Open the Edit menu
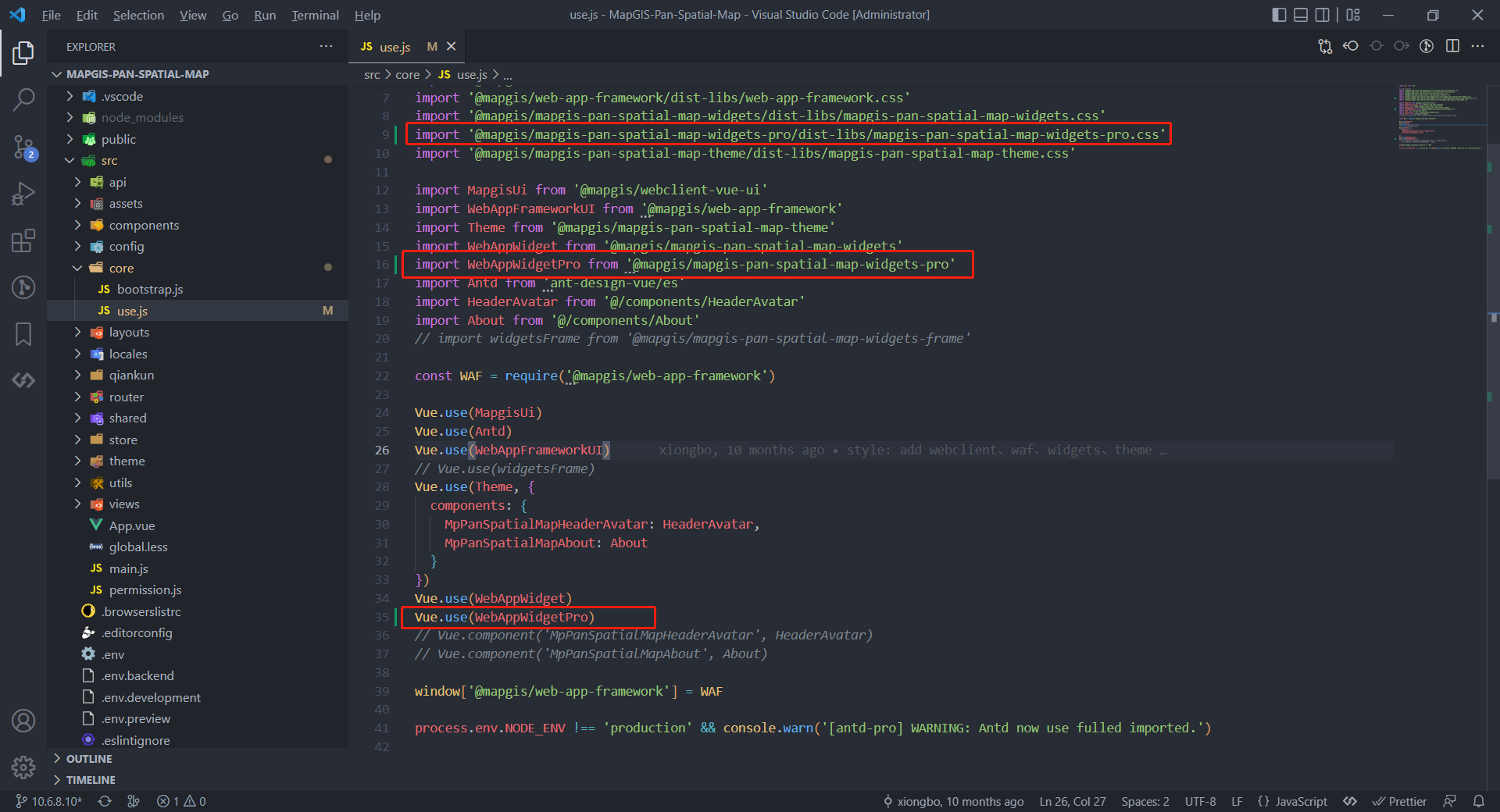 87,15
